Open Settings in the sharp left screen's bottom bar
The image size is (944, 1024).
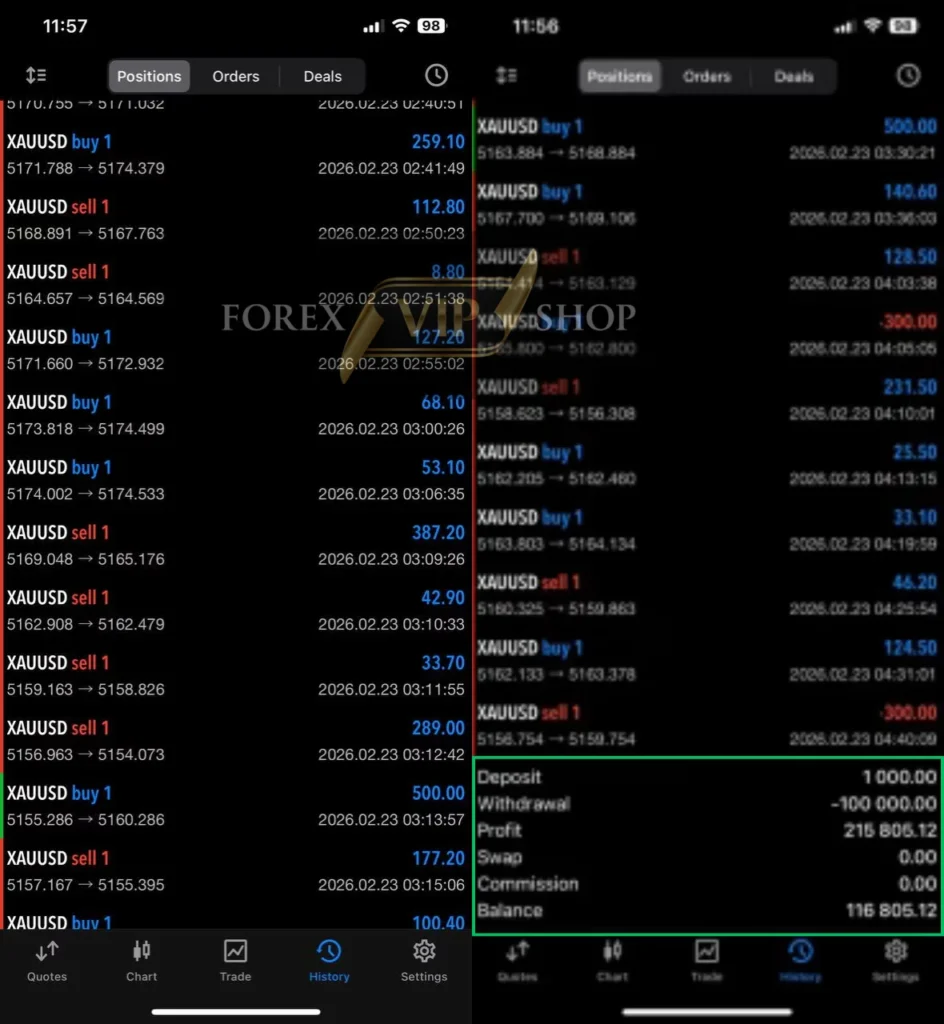(x=424, y=961)
